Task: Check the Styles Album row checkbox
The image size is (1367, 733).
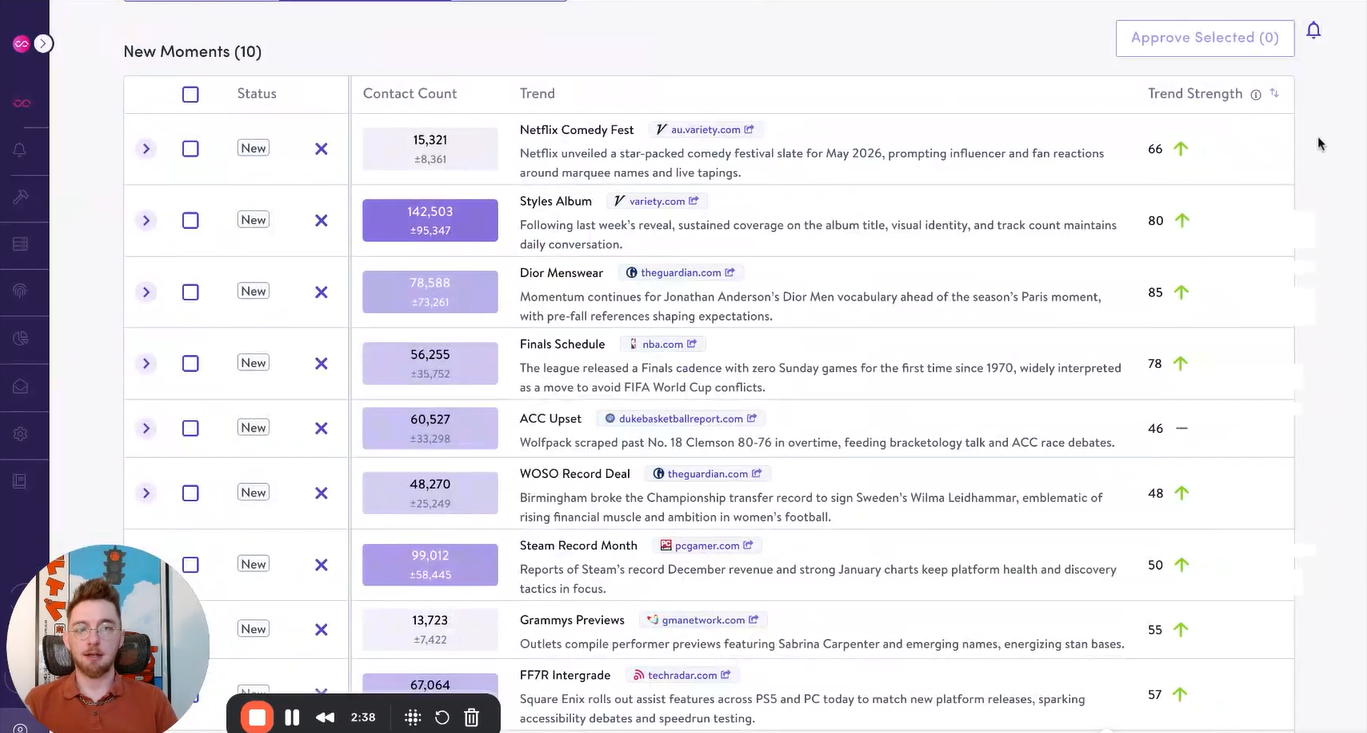Action: tap(190, 221)
